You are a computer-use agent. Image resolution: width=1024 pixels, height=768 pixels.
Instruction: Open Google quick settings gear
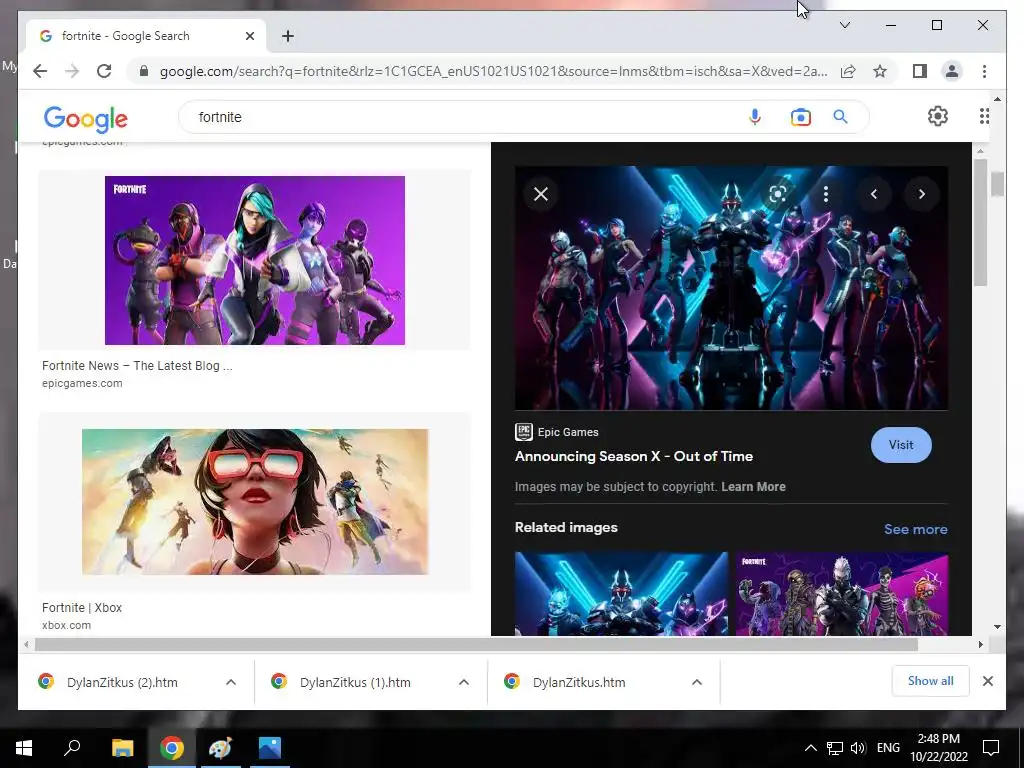(x=938, y=116)
